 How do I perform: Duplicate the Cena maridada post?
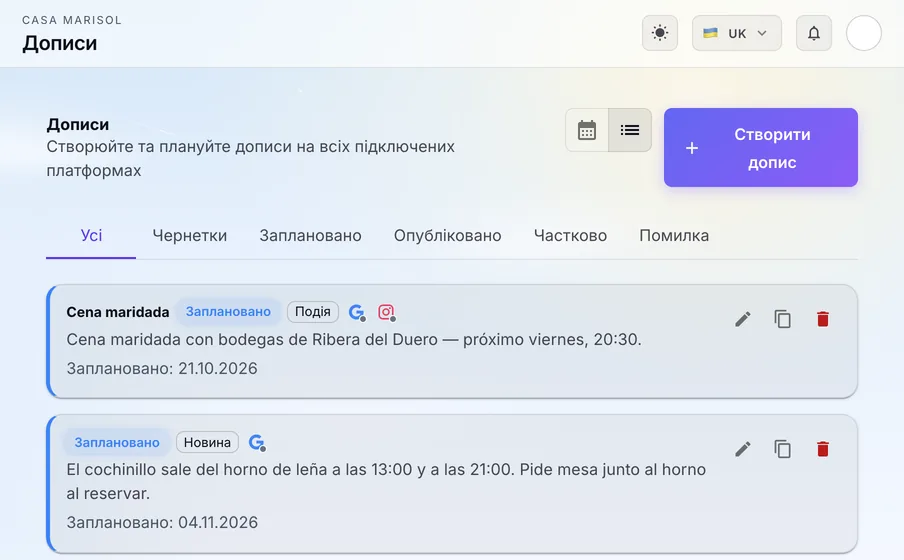click(782, 319)
